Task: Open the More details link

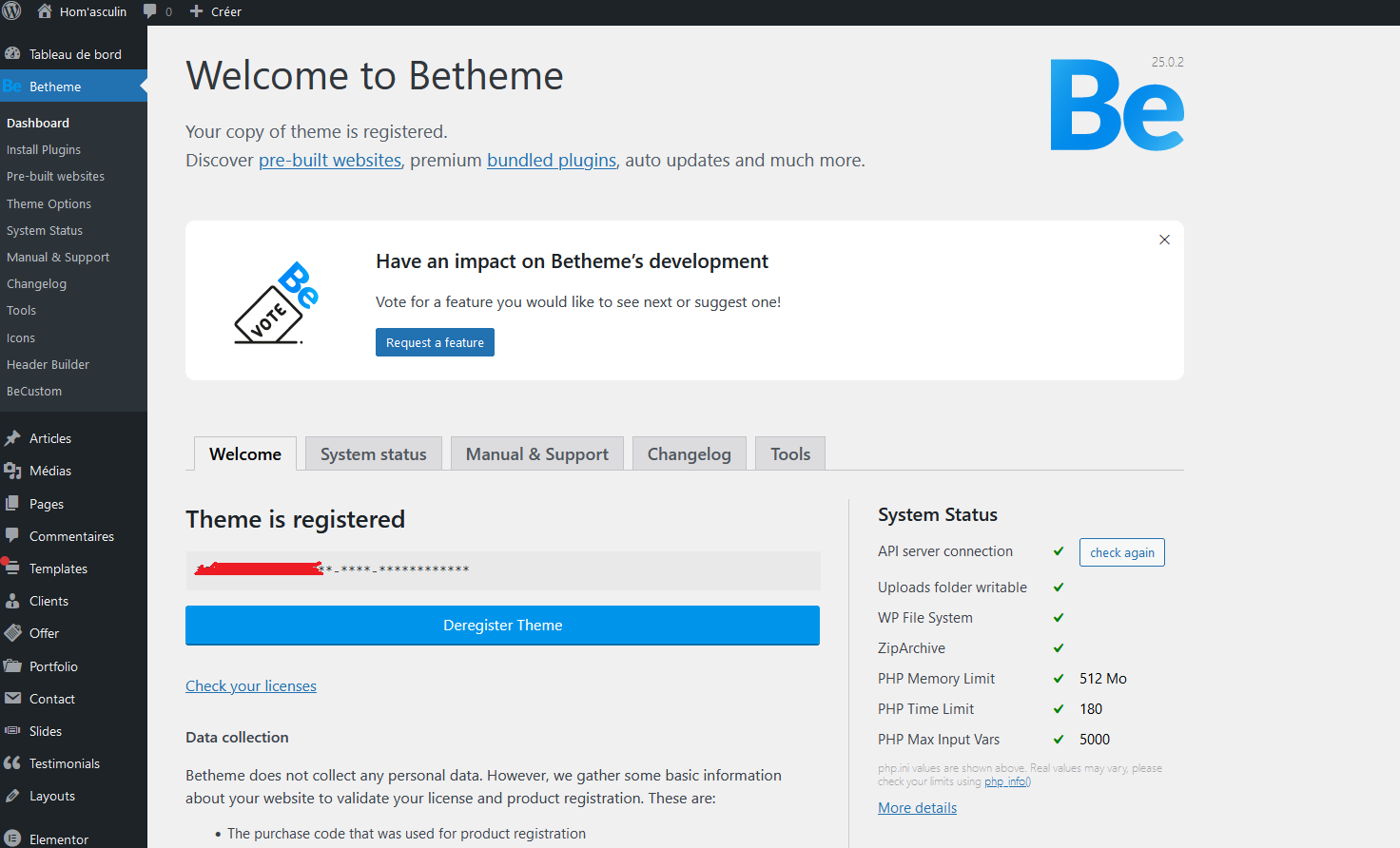Action: point(917,807)
